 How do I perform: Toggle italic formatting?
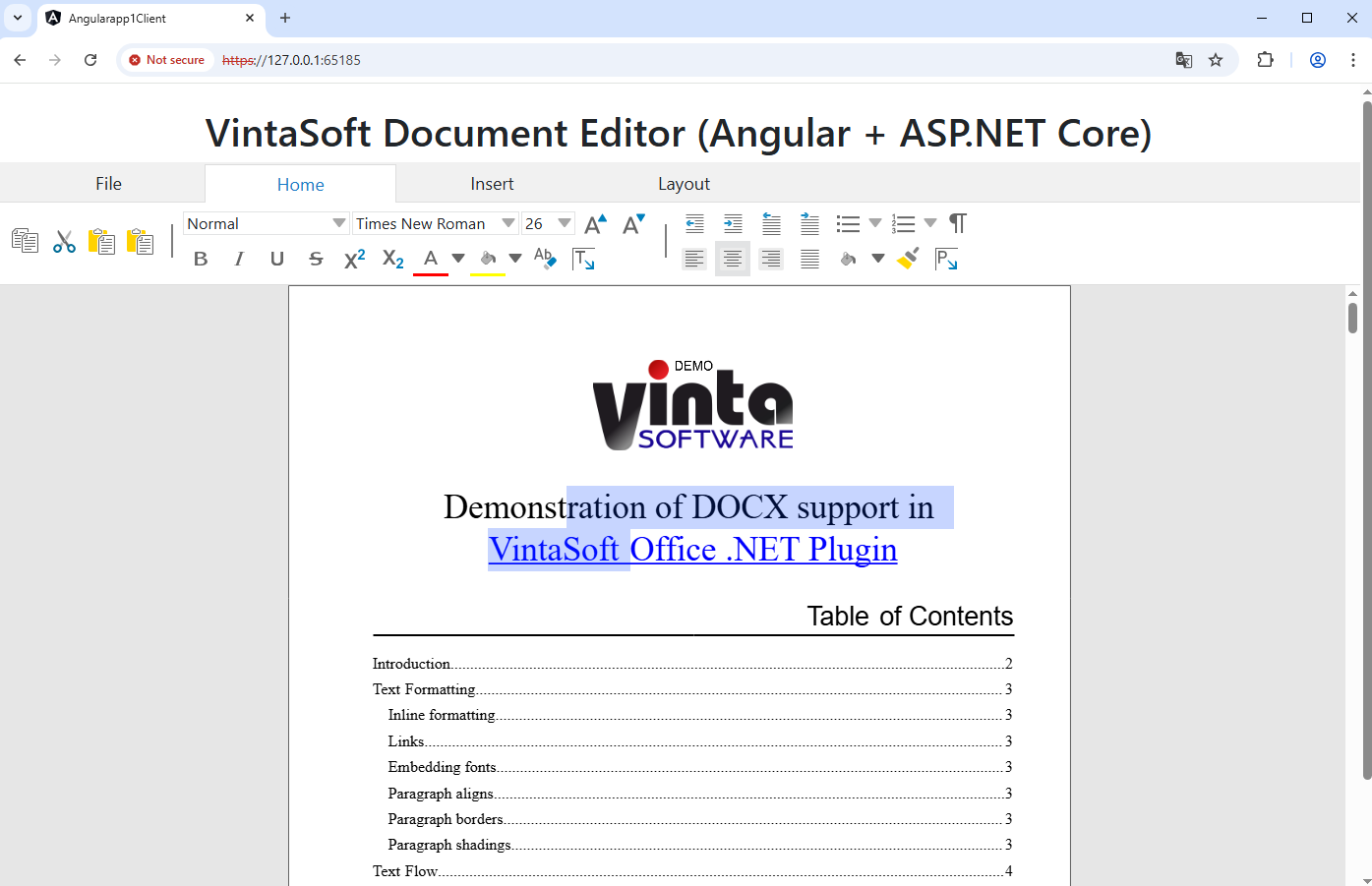[239, 259]
